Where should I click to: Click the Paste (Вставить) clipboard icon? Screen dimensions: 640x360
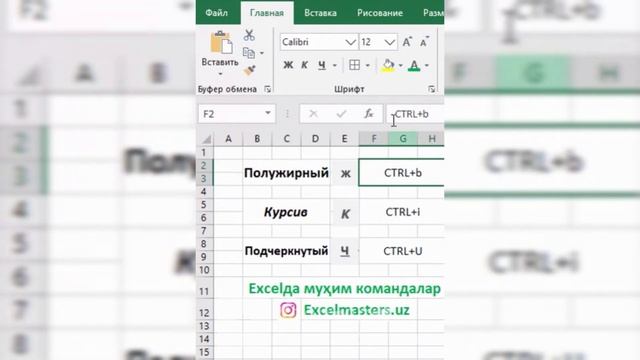click(x=221, y=42)
